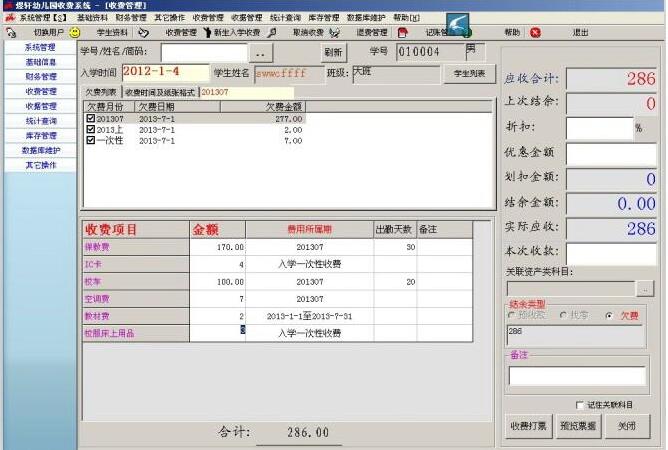Click the 校服床上用品 fee item row
Image resolution: width=668 pixels, height=450 pixels.
(x=278, y=333)
